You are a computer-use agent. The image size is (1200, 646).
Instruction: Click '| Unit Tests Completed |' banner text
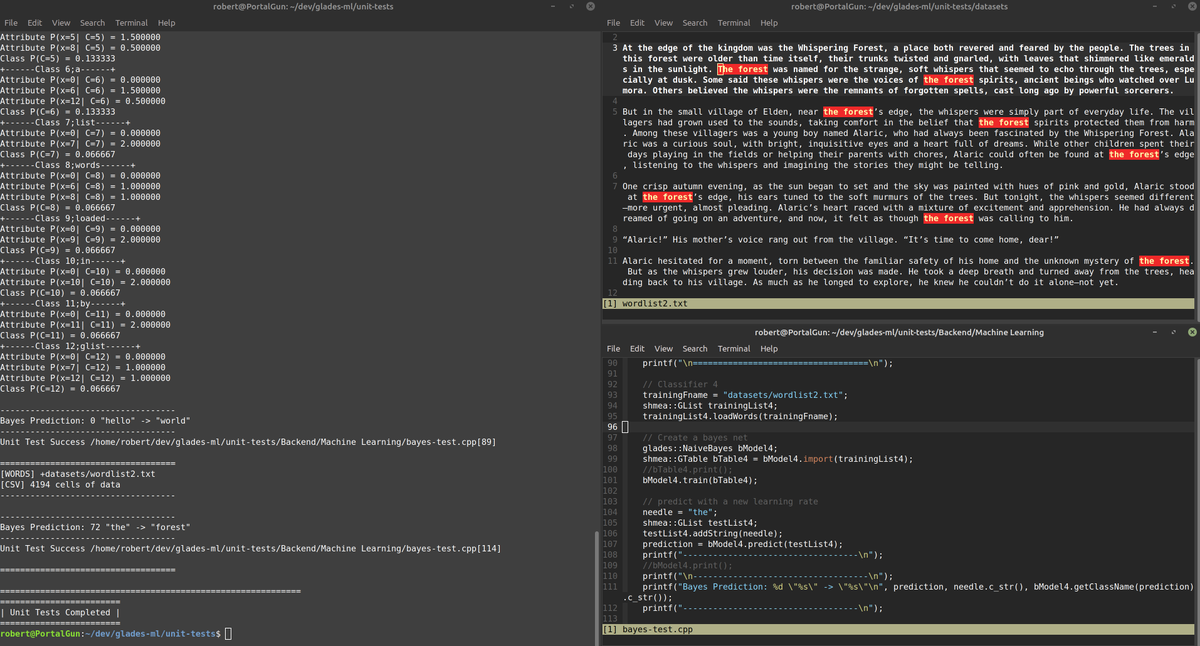(x=60, y=613)
